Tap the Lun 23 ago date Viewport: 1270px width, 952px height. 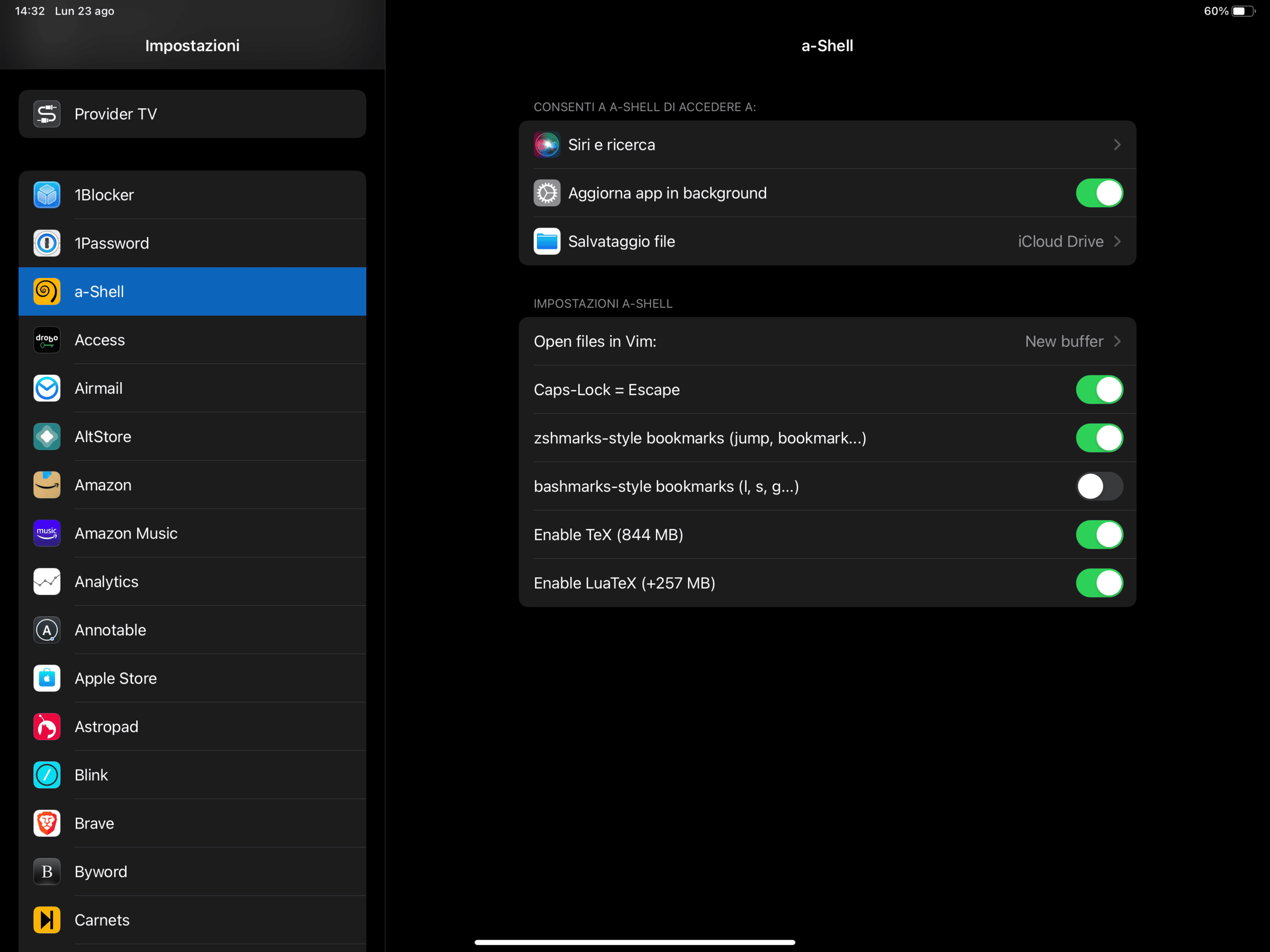(x=84, y=11)
